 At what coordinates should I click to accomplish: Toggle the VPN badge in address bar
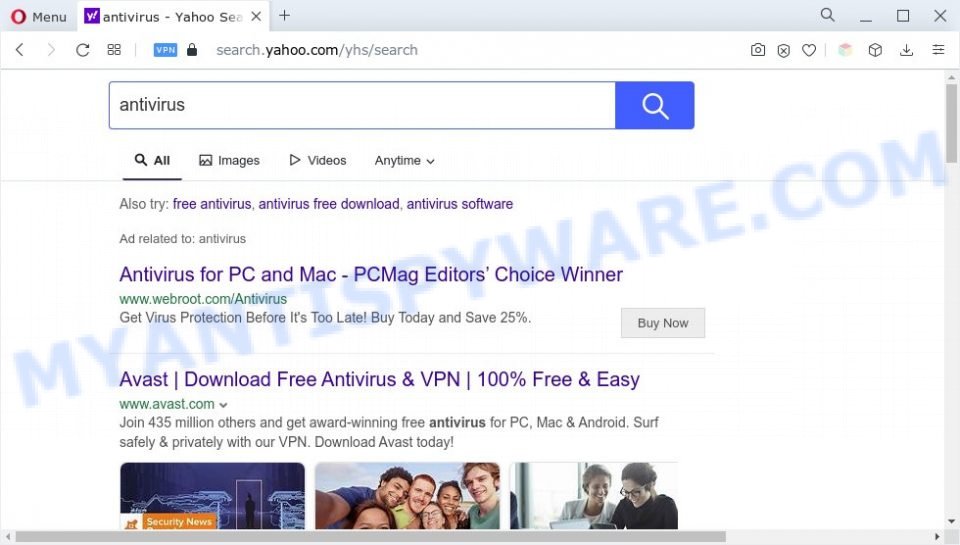165,50
